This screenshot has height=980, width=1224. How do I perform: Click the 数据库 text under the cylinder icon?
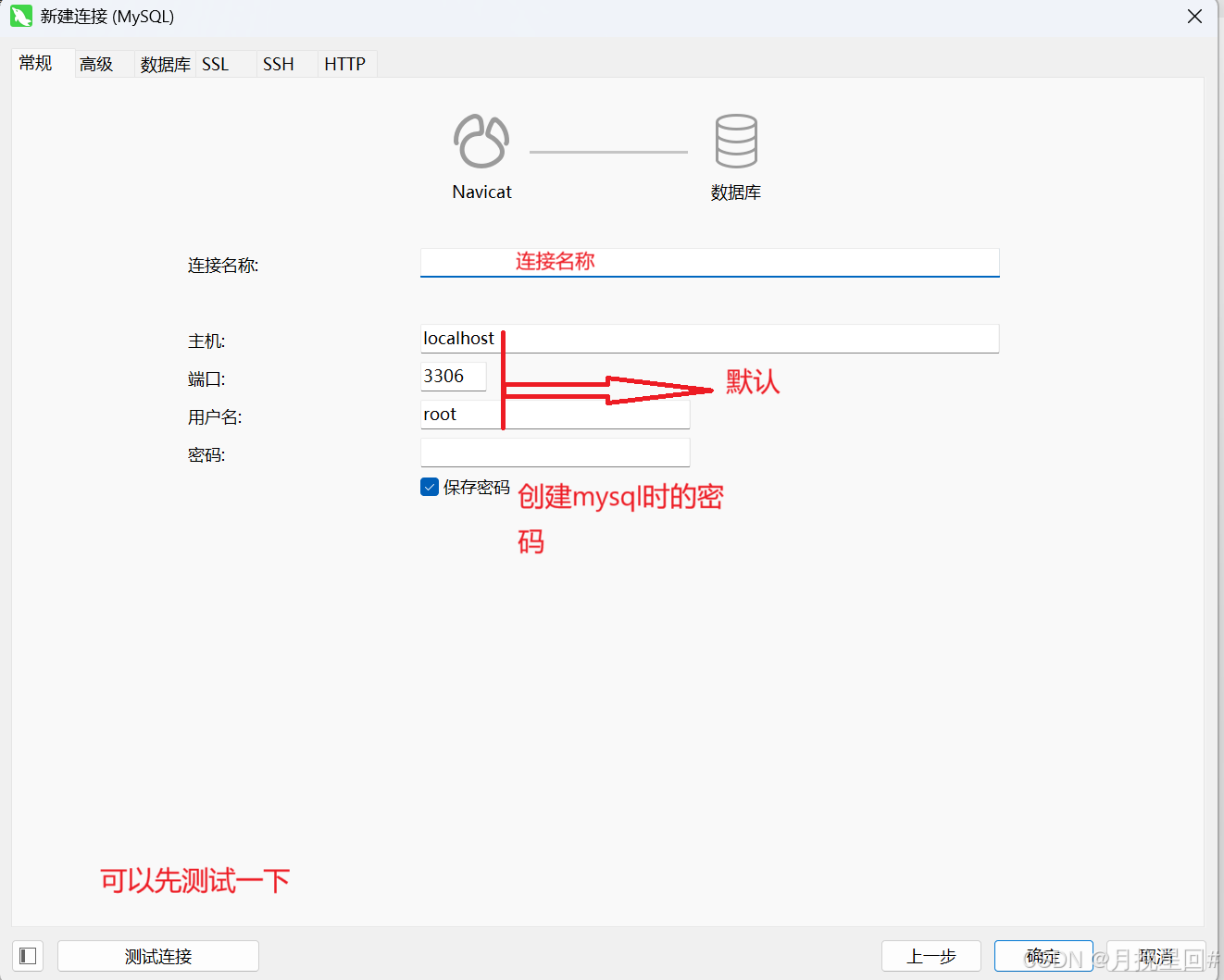point(736,192)
